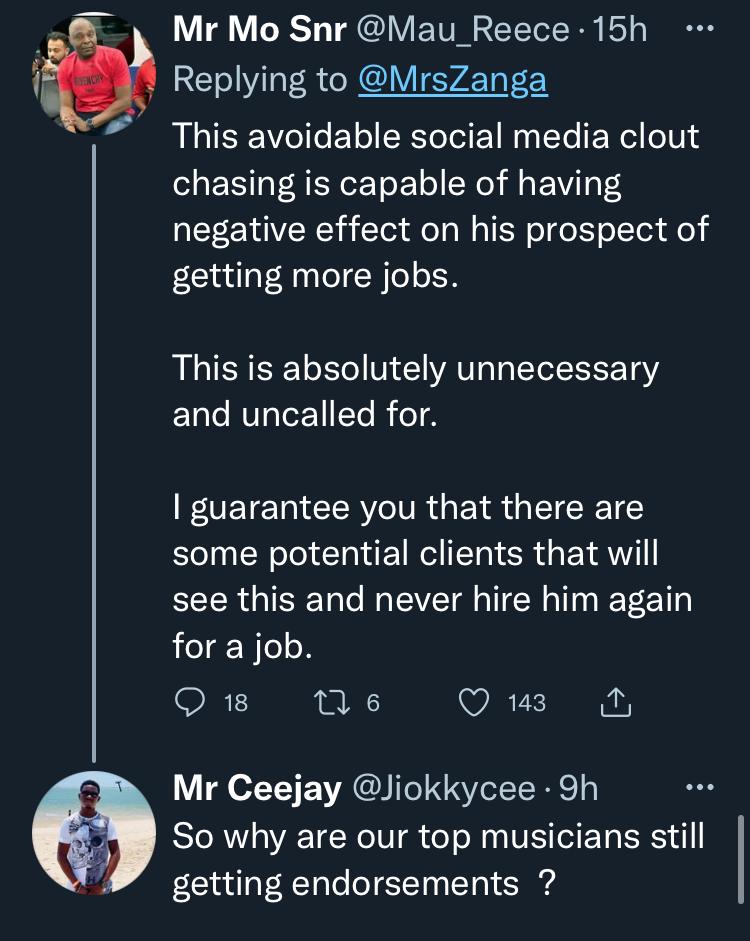Retweet Mr Mo Snr's tweet
750x941 pixels.
pyautogui.click(x=330, y=704)
